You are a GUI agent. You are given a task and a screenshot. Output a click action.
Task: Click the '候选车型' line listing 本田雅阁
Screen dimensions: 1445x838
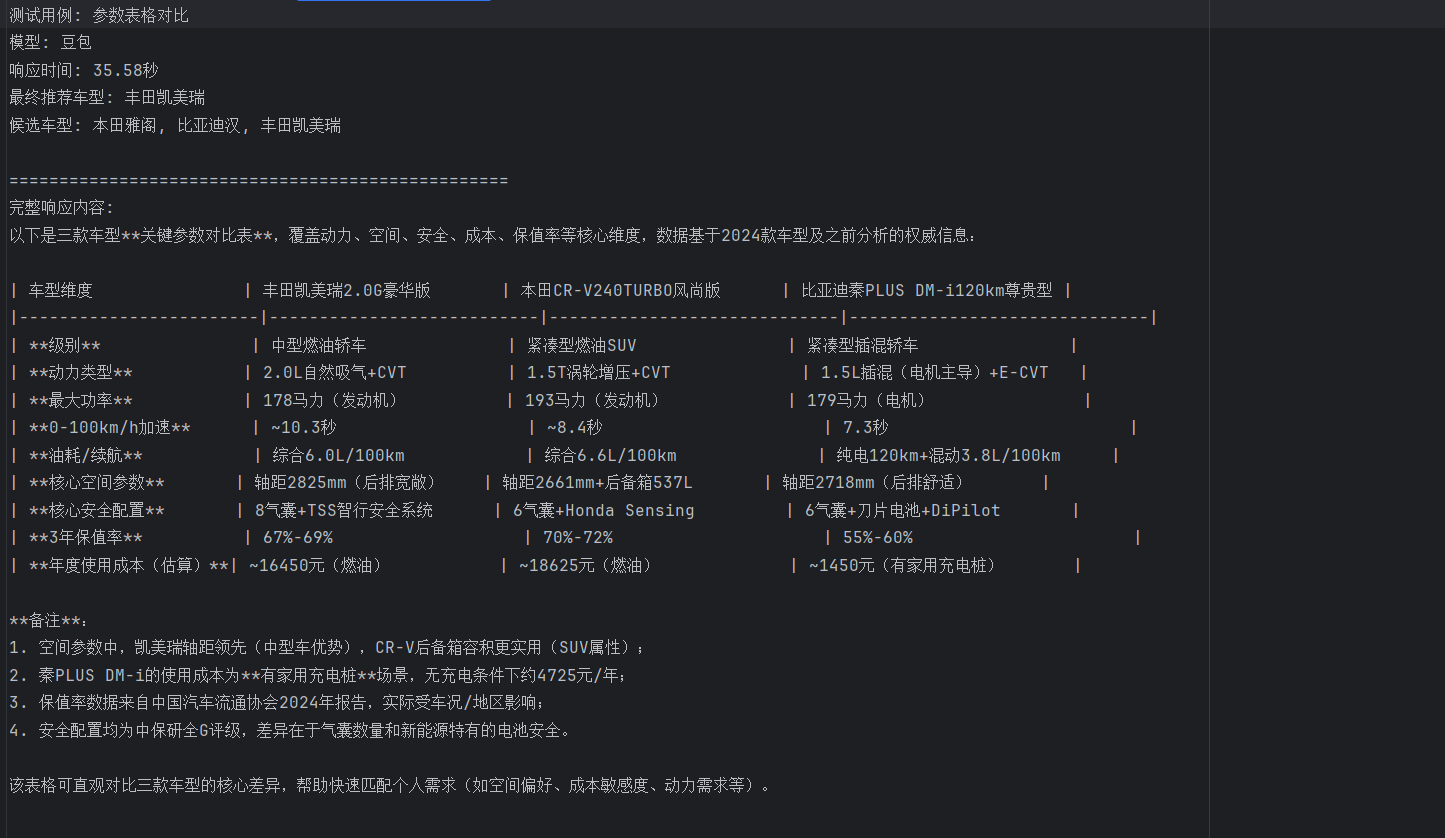(175, 125)
